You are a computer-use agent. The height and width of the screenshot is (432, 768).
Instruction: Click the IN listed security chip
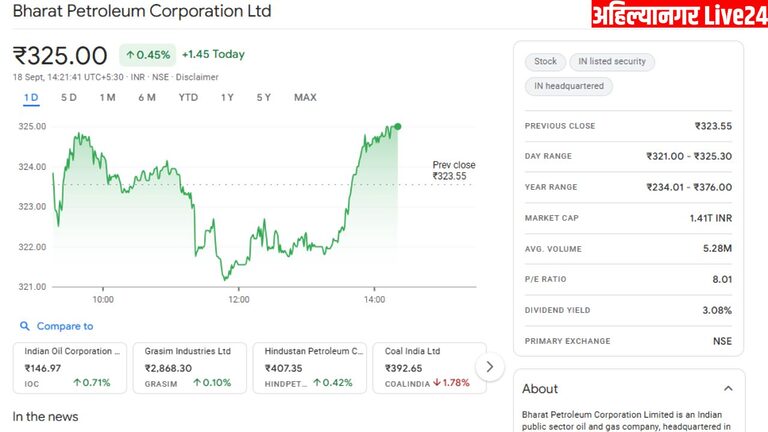pos(611,62)
